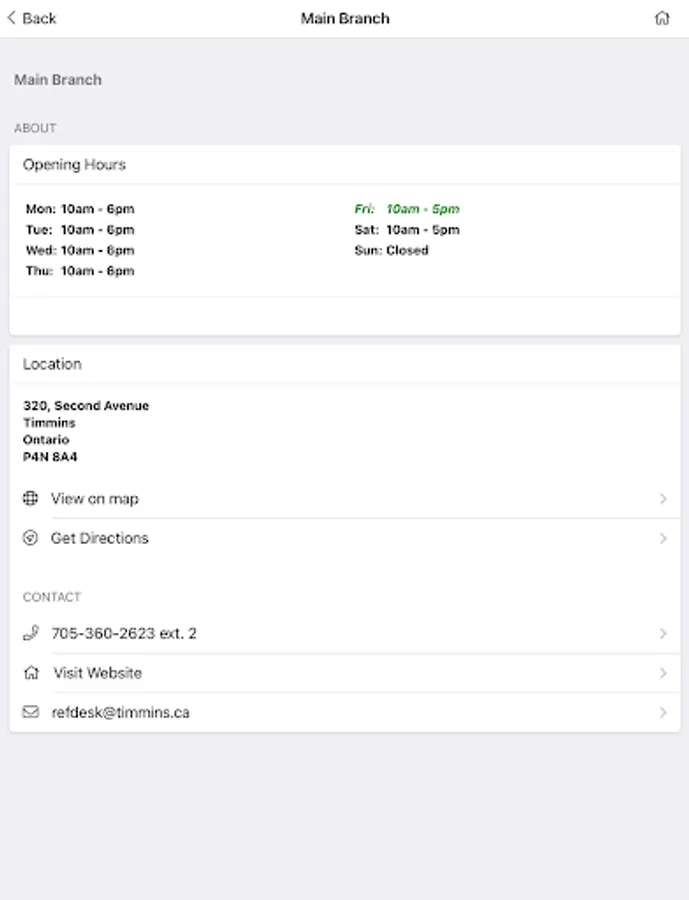Click the globe icon beside View on map
The image size is (689, 900).
[x=31, y=498]
